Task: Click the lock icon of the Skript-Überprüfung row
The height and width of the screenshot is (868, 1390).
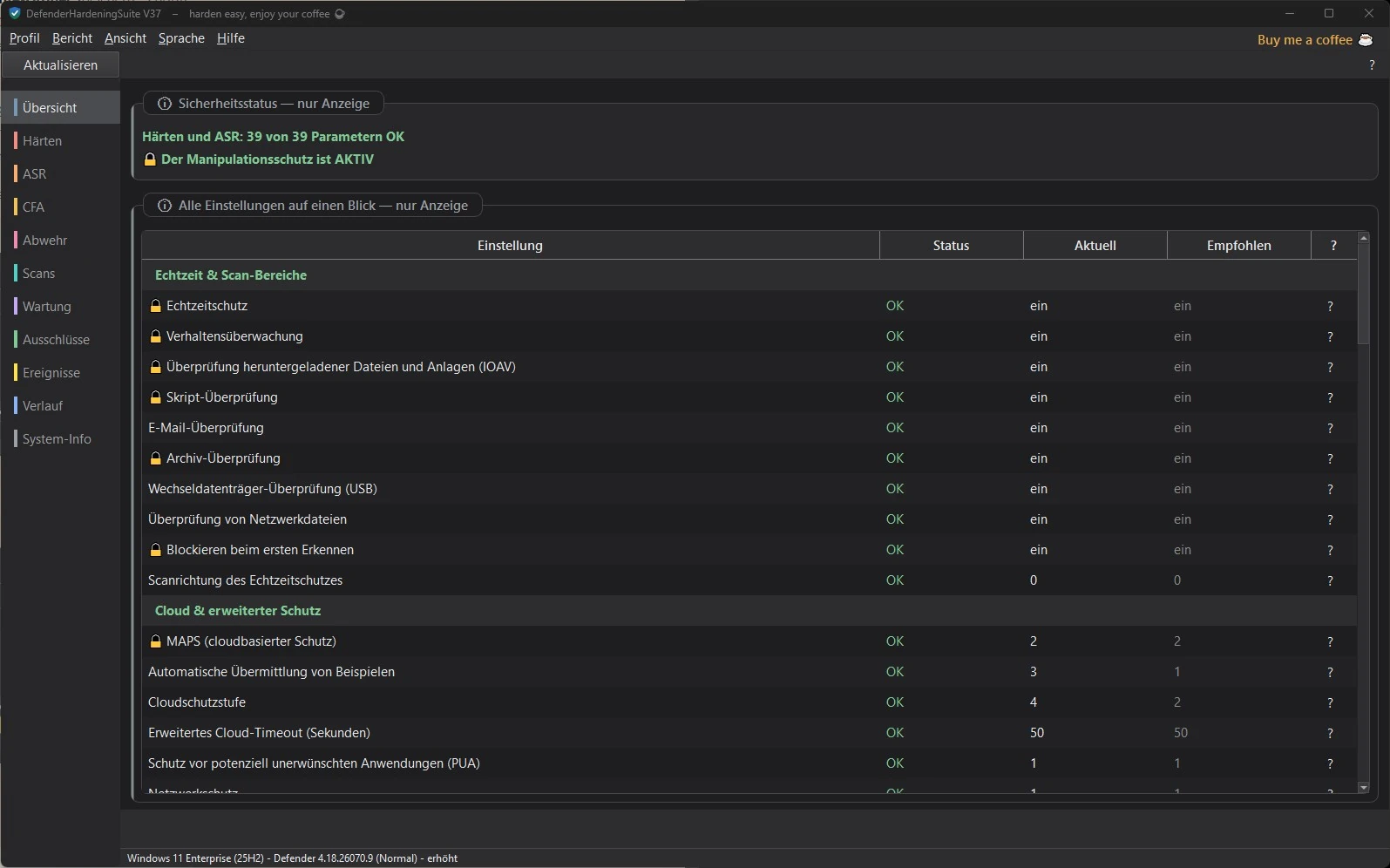Action: pos(156,397)
